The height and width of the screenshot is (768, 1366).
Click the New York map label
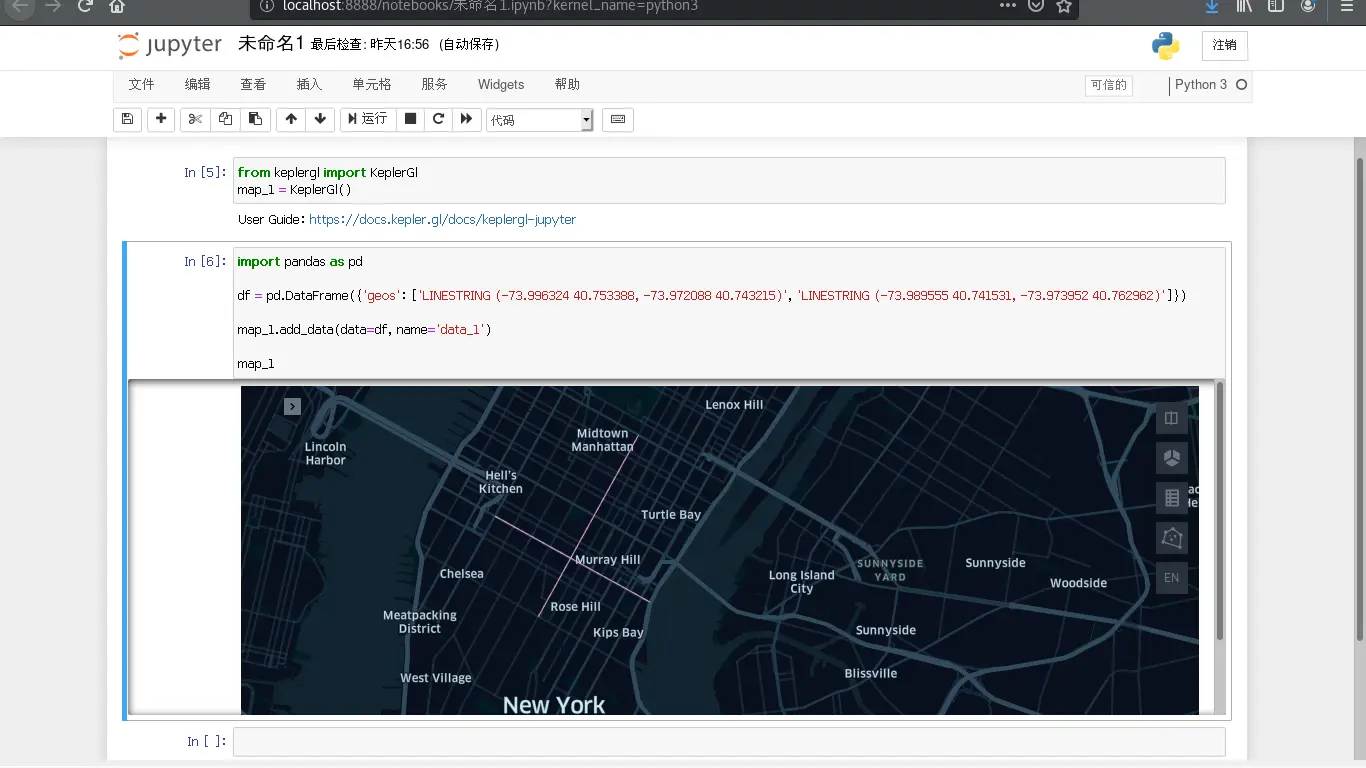tap(554, 705)
